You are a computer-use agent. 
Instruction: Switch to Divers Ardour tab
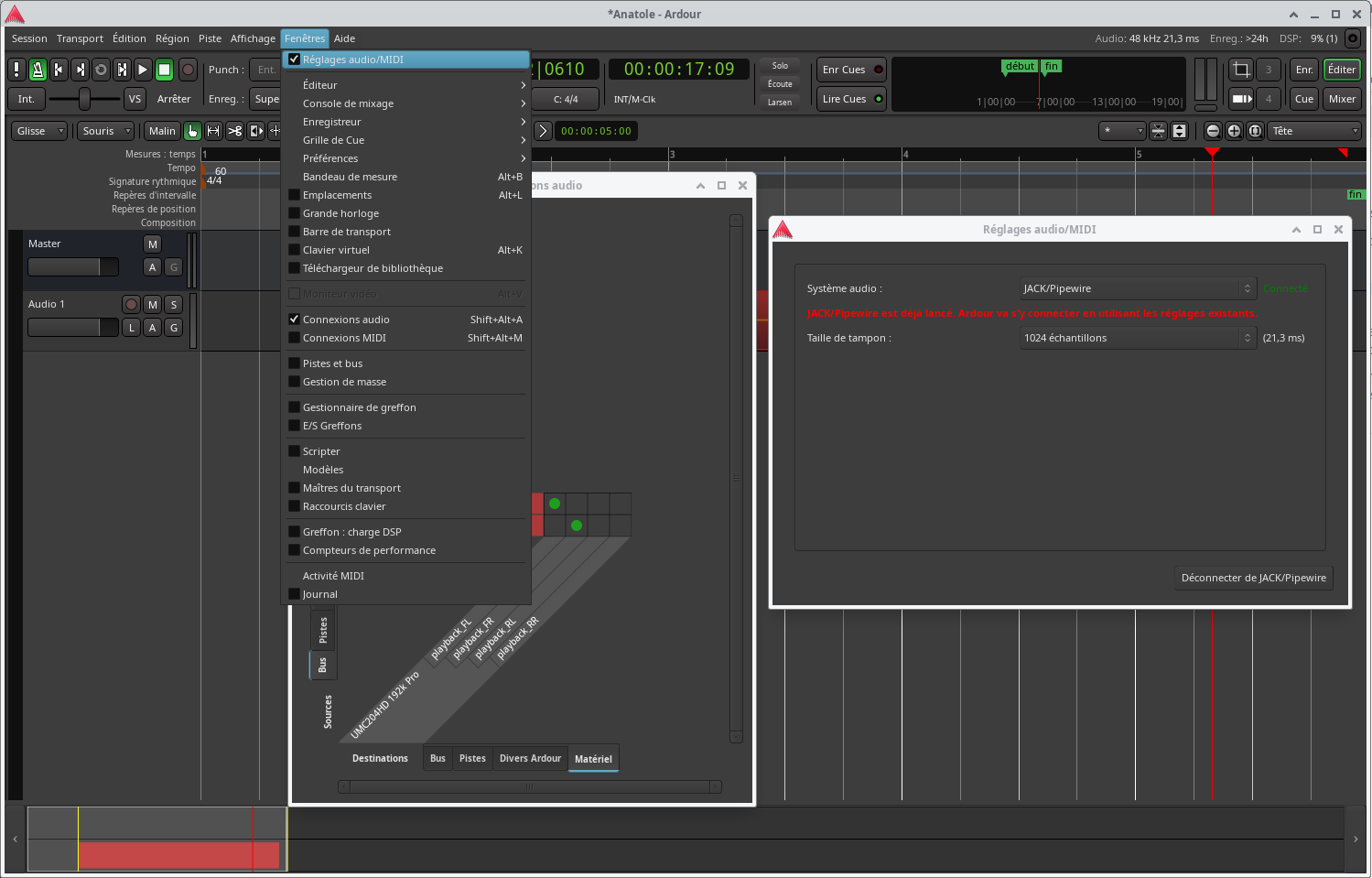click(x=530, y=758)
